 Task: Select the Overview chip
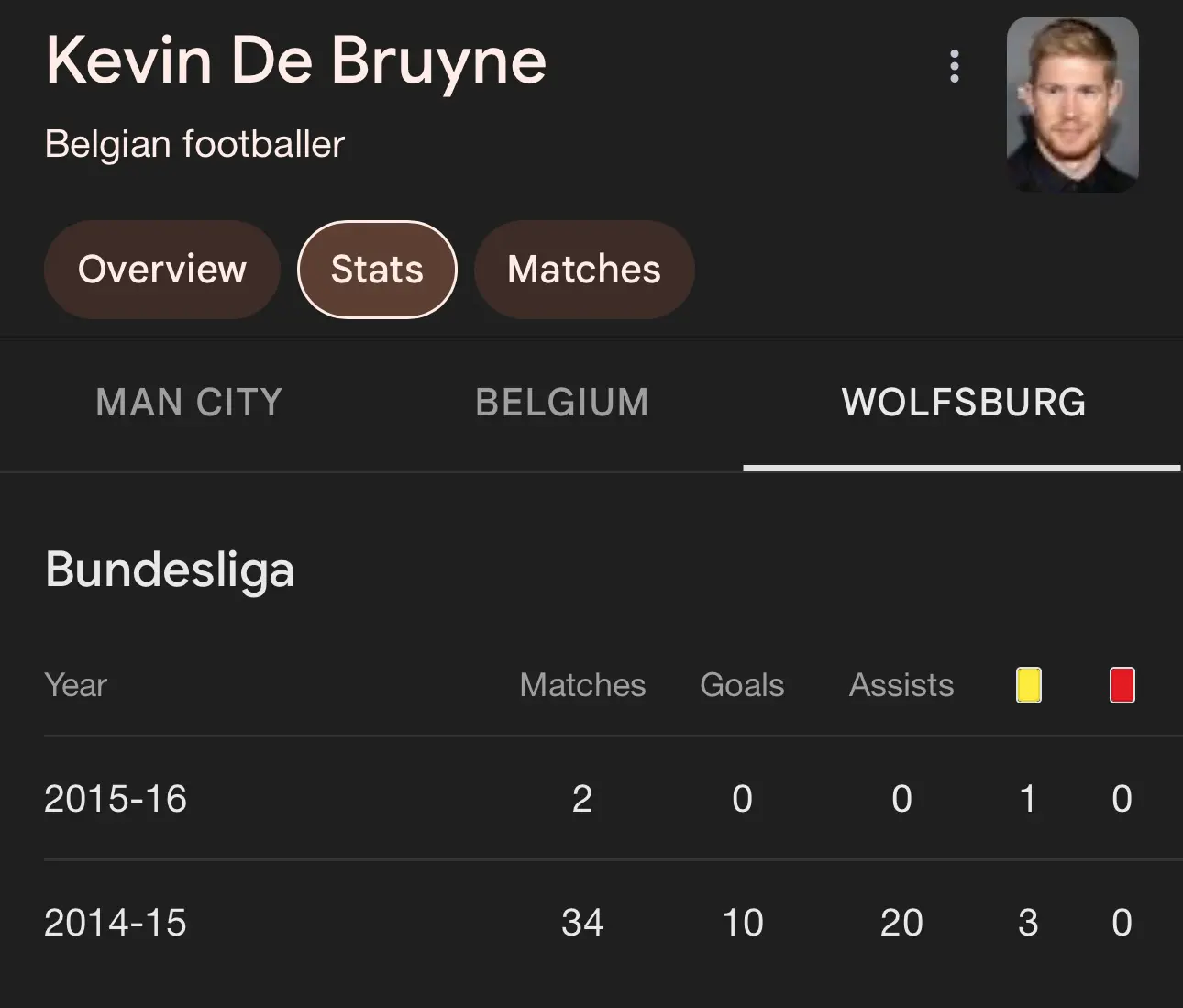[x=162, y=270]
